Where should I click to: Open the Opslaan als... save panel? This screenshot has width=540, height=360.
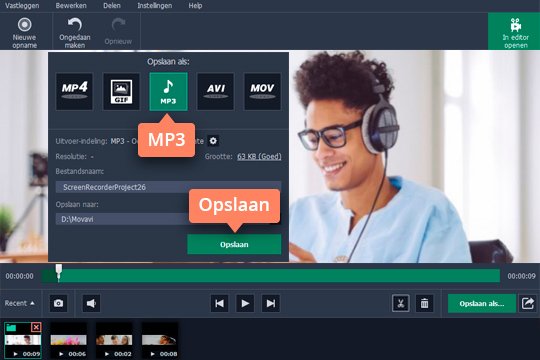point(482,304)
